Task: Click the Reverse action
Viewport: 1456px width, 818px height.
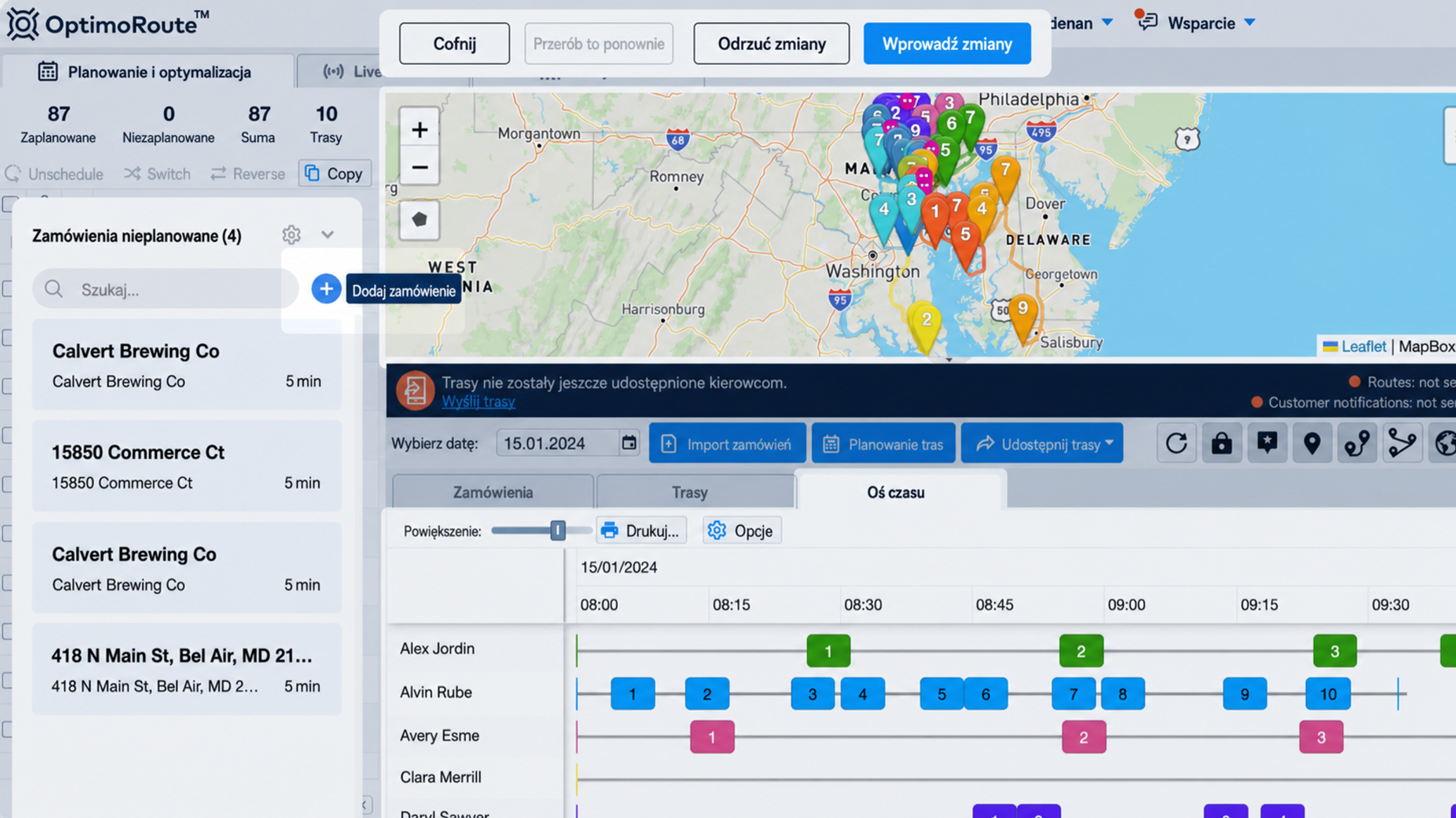Action: coord(248,174)
